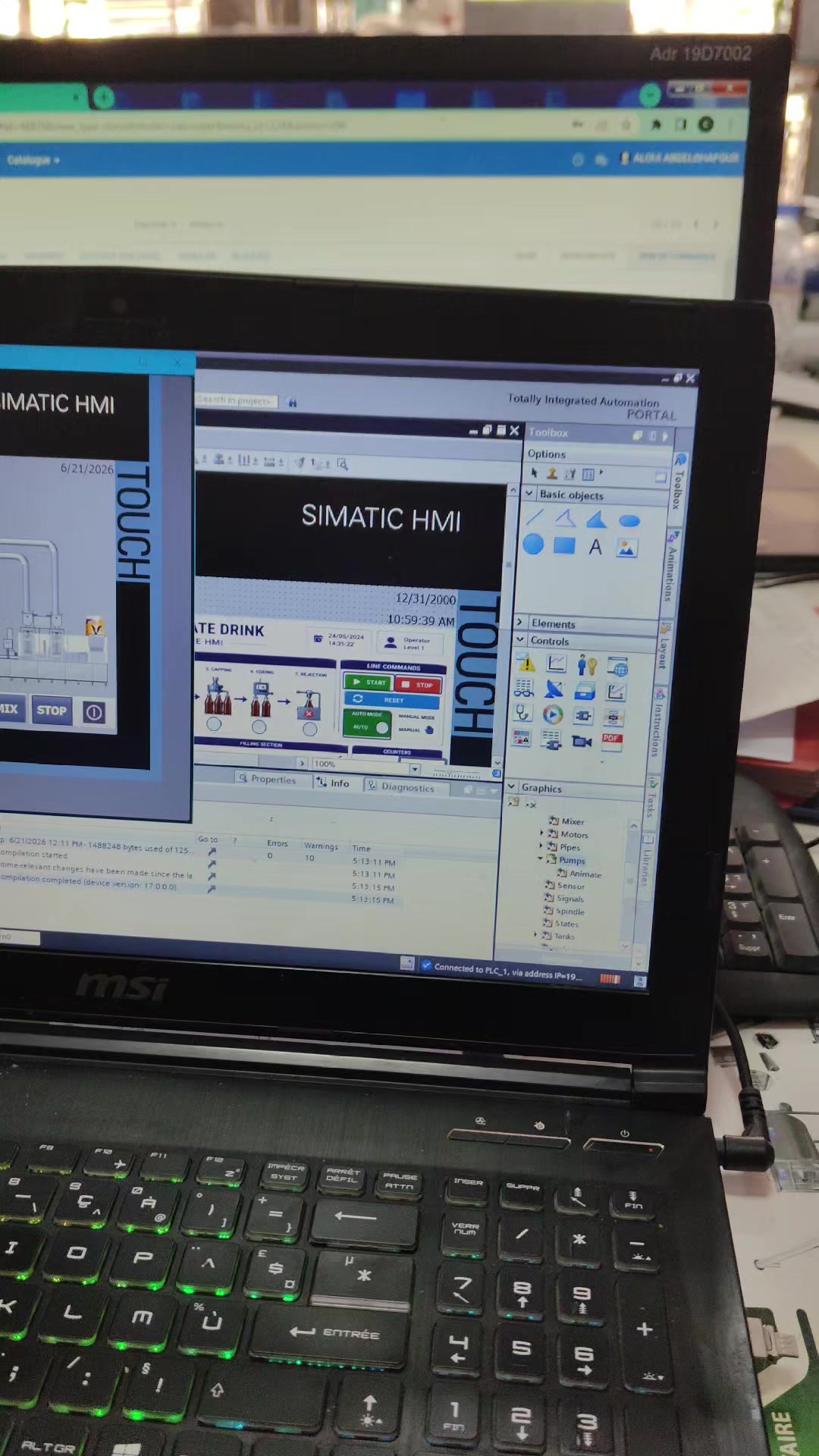Collapse the Graphics section

point(510,786)
